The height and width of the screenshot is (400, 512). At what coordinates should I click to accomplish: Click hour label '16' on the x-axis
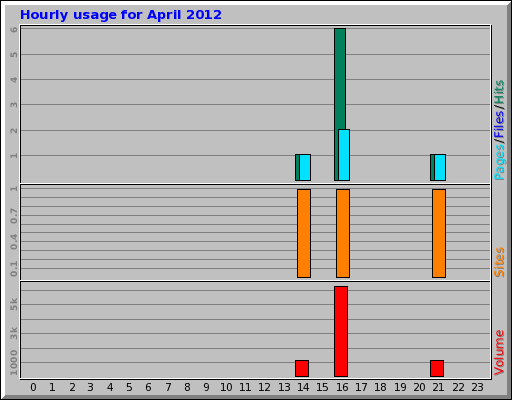pos(342,387)
